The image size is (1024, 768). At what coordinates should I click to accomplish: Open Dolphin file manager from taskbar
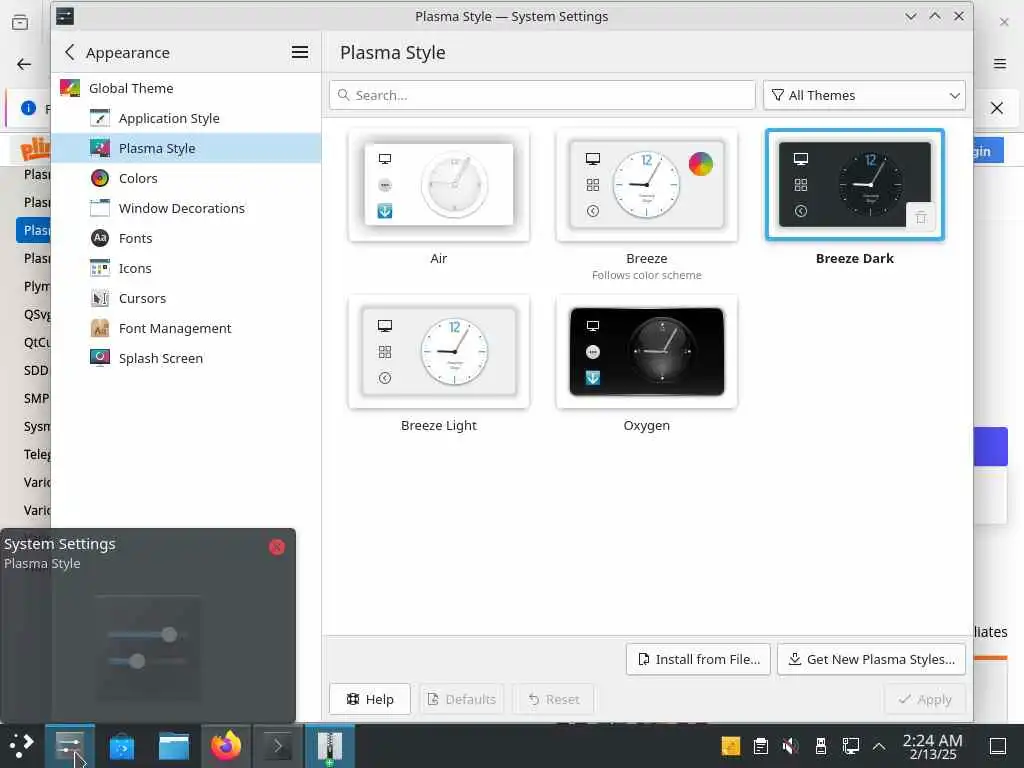174,746
